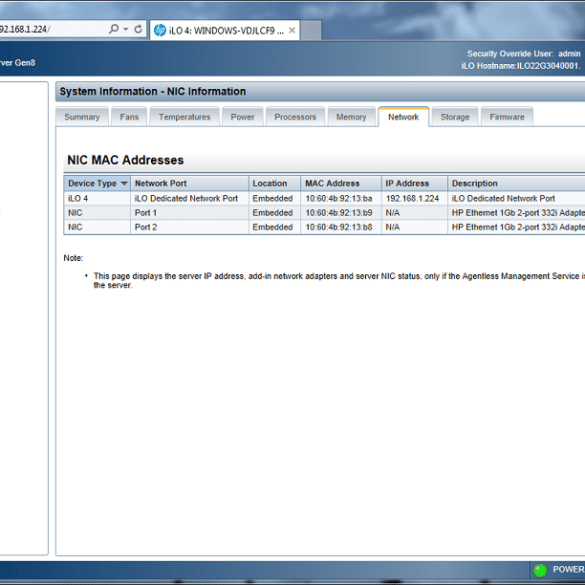This screenshot has width=585, height=585.
Task: Open the Power tab
Action: 243,117
